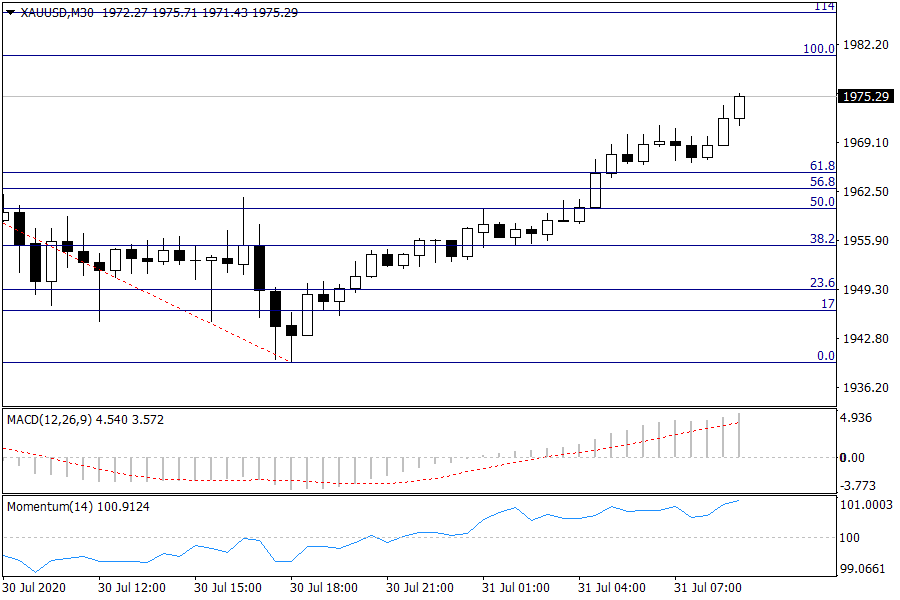The height and width of the screenshot is (600, 900).
Task: Click the Fibonacci 23.6 level label
Action: (x=822, y=283)
